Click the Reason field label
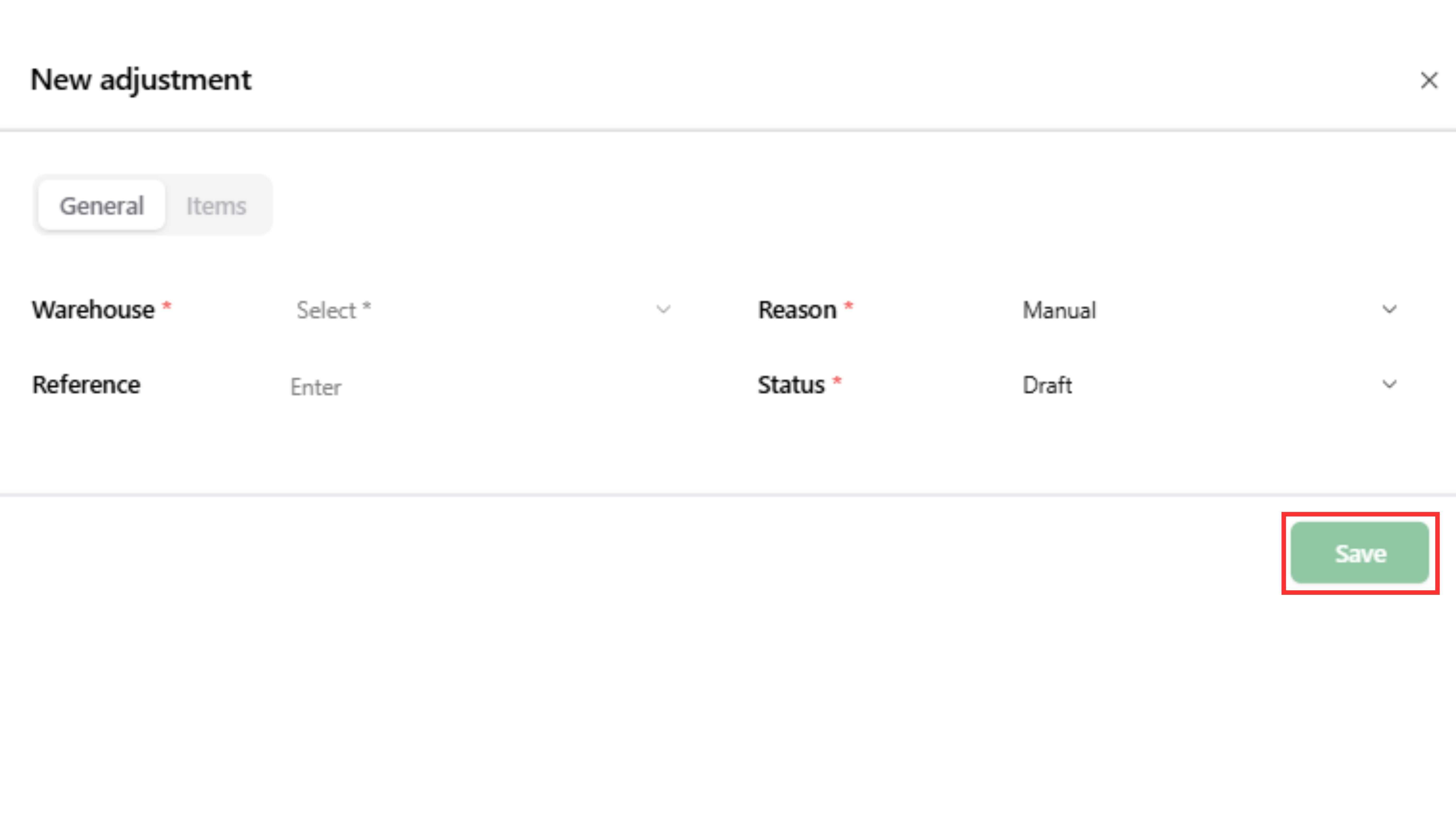1456x819 pixels. [797, 310]
